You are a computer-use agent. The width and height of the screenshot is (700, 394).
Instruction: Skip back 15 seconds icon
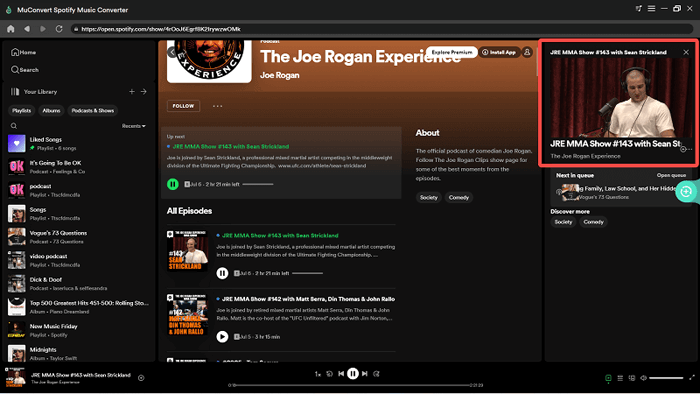329,374
